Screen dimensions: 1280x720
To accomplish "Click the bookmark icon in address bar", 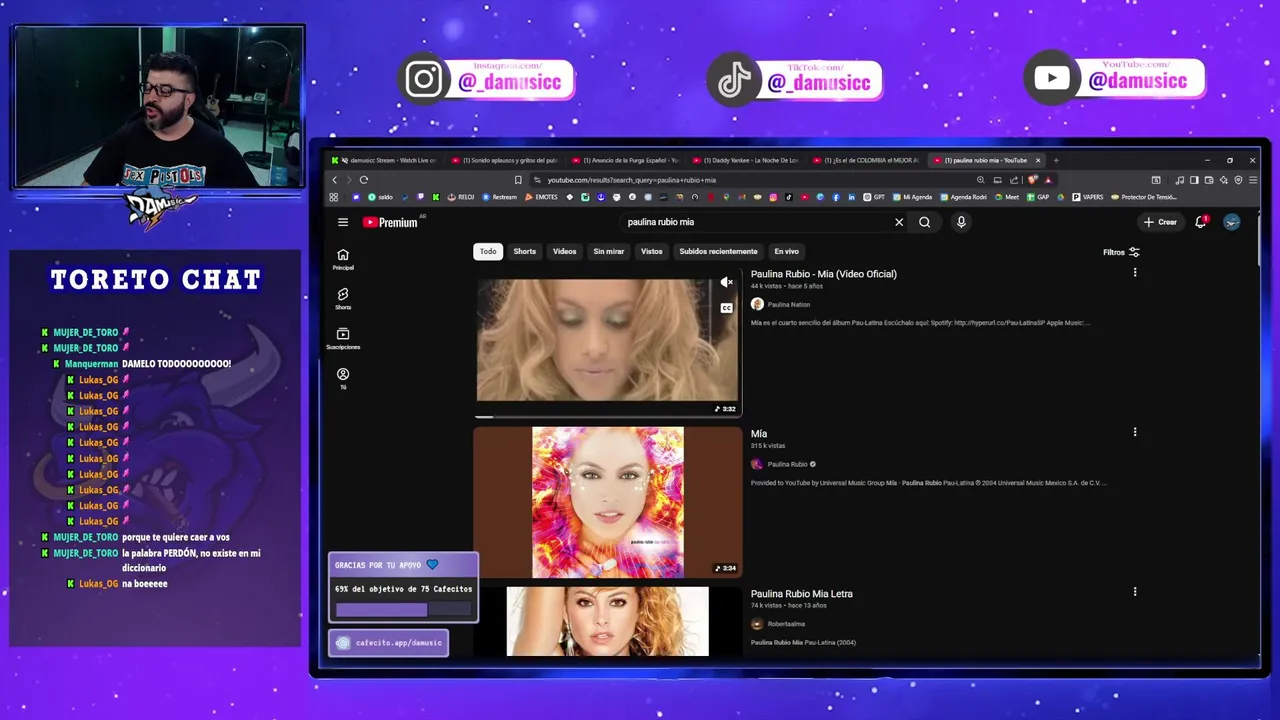I will coord(518,180).
